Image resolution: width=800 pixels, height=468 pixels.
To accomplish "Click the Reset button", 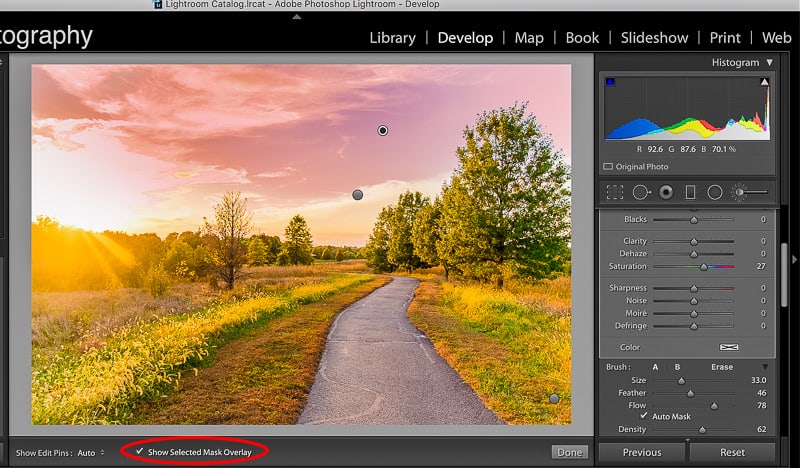I will (733, 453).
